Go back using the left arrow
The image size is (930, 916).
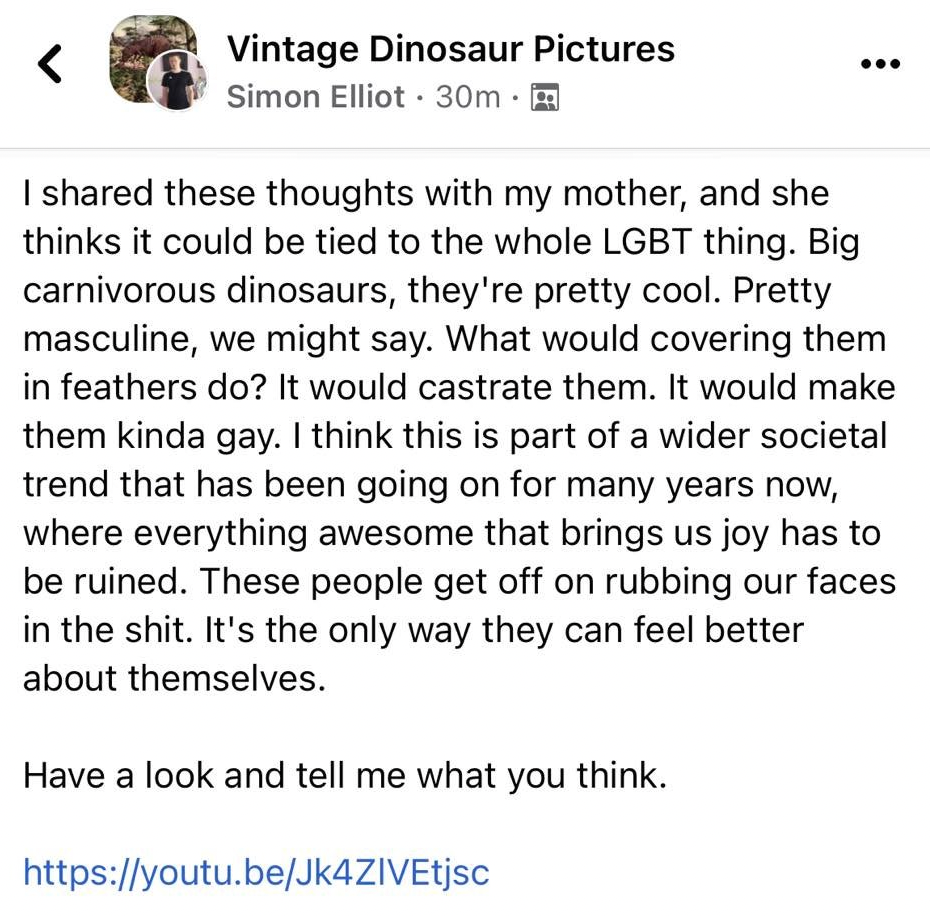(x=49, y=65)
